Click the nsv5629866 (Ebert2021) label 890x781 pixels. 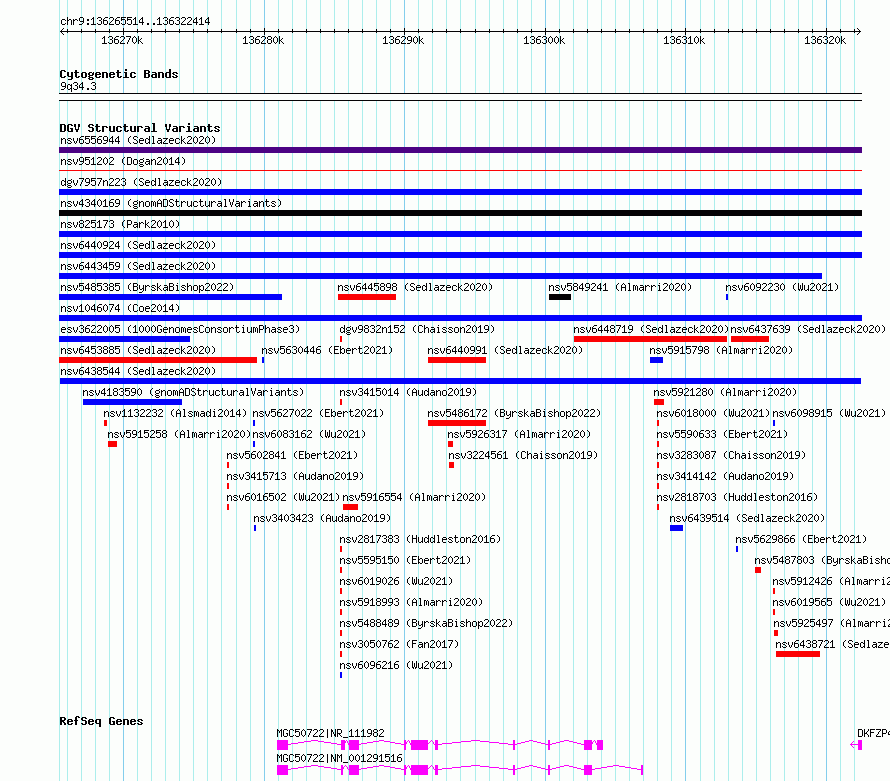pos(801,539)
